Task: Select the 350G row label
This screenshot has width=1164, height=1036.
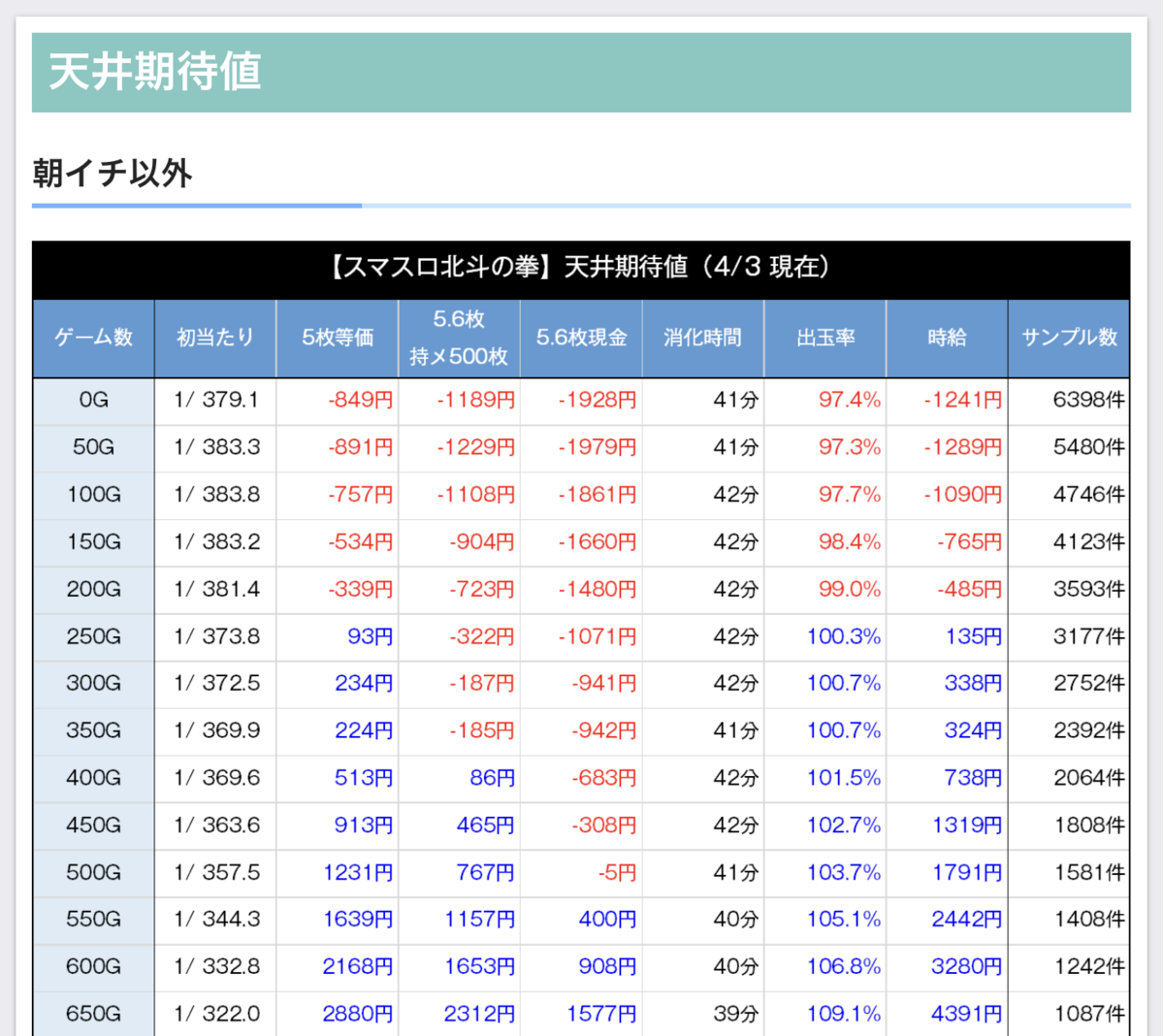Action: 94,731
